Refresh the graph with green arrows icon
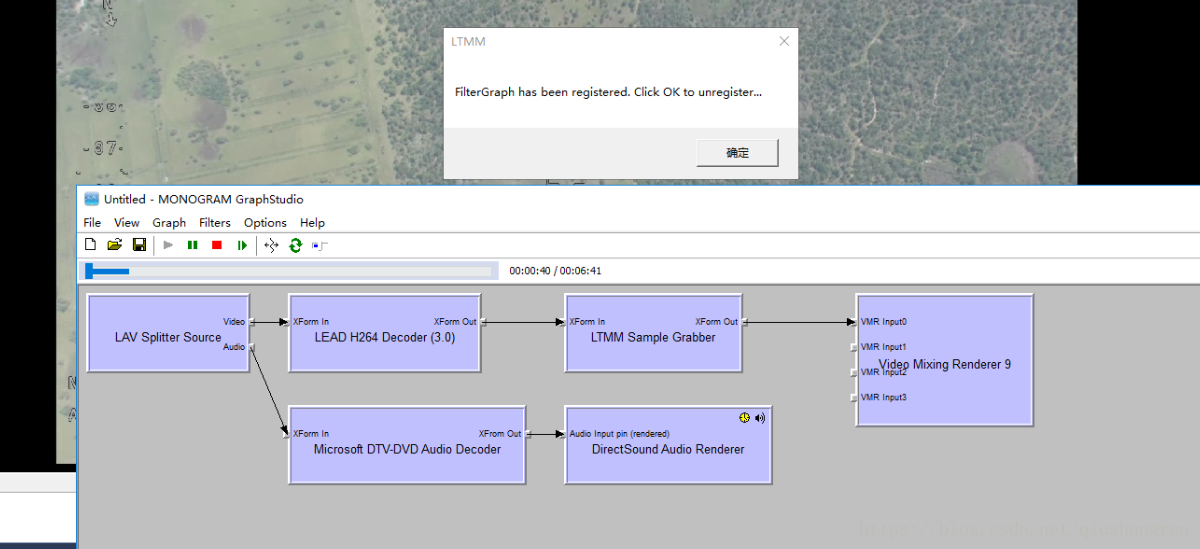This screenshot has width=1200, height=549. click(x=295, y=245)
